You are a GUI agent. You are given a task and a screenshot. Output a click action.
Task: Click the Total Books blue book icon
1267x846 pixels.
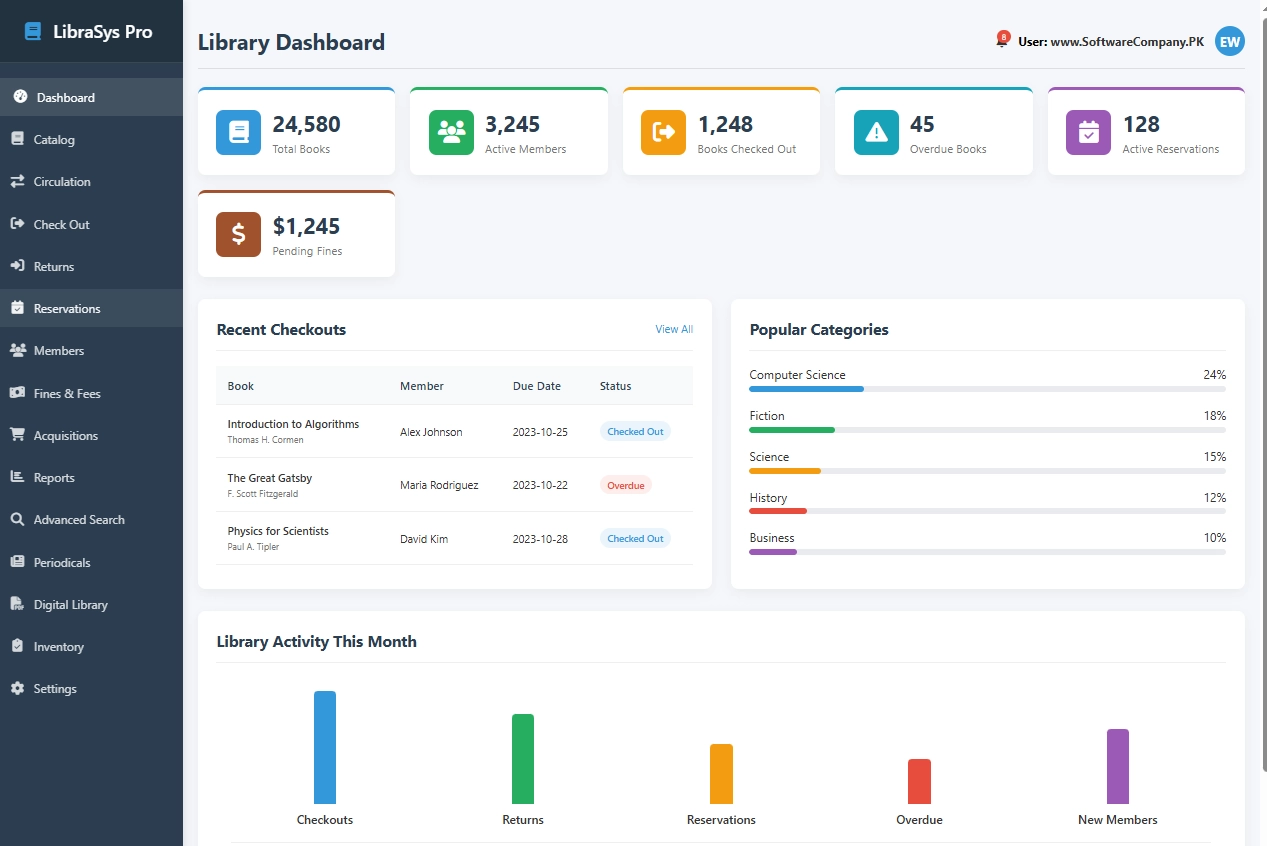(238, 131)
